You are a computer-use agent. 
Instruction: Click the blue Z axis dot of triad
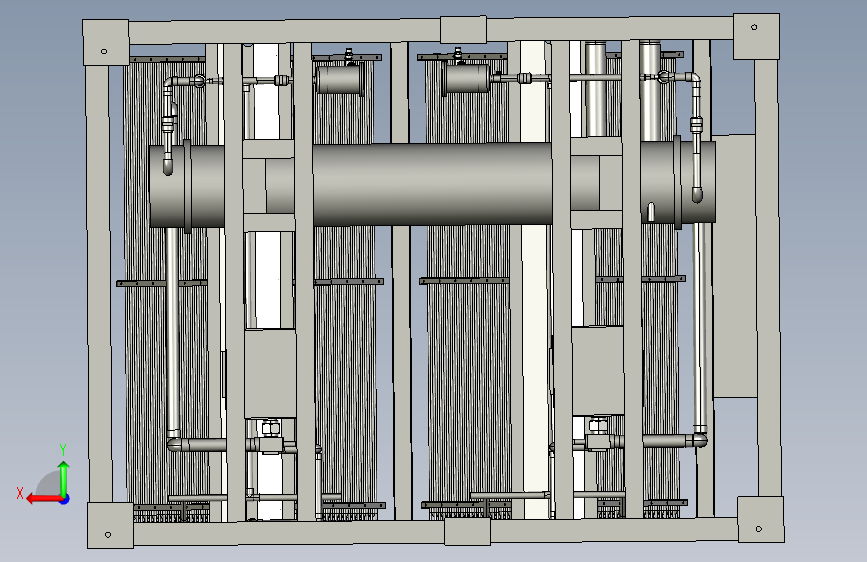pos(65,499)
